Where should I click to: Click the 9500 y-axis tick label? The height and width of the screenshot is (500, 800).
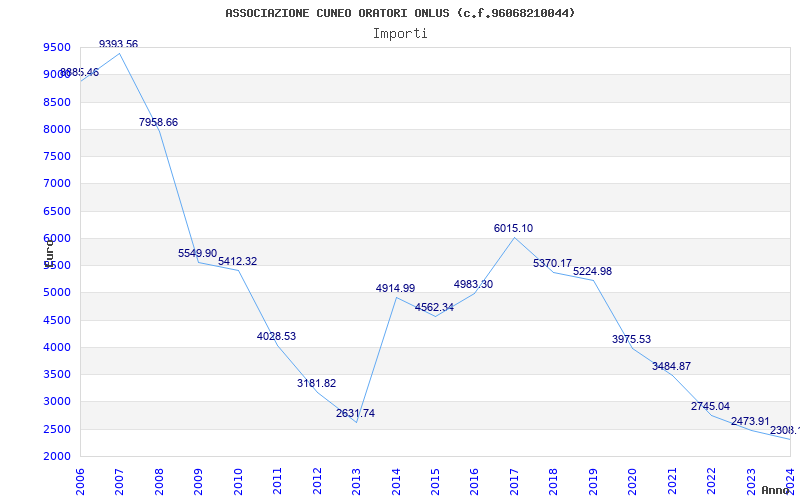click(57, 48)
